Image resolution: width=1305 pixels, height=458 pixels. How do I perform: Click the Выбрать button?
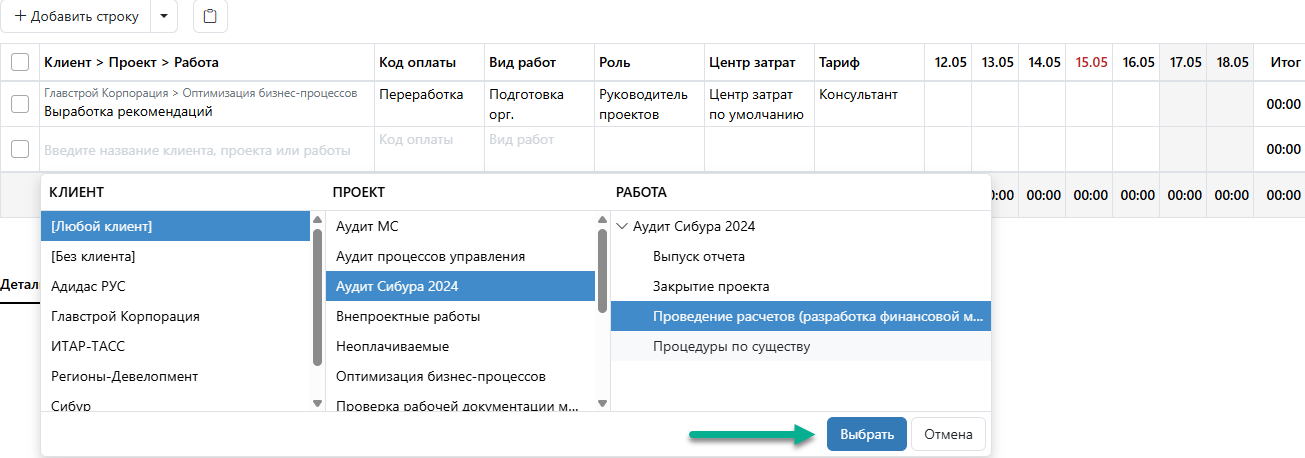click(x=867, y=434)
